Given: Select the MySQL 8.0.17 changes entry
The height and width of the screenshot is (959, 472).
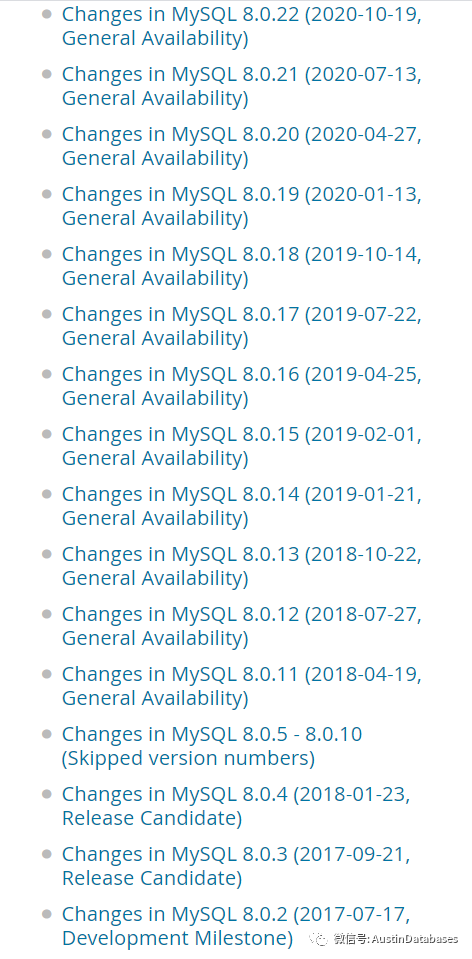Looking at the screenshot, I should point(242,326).
